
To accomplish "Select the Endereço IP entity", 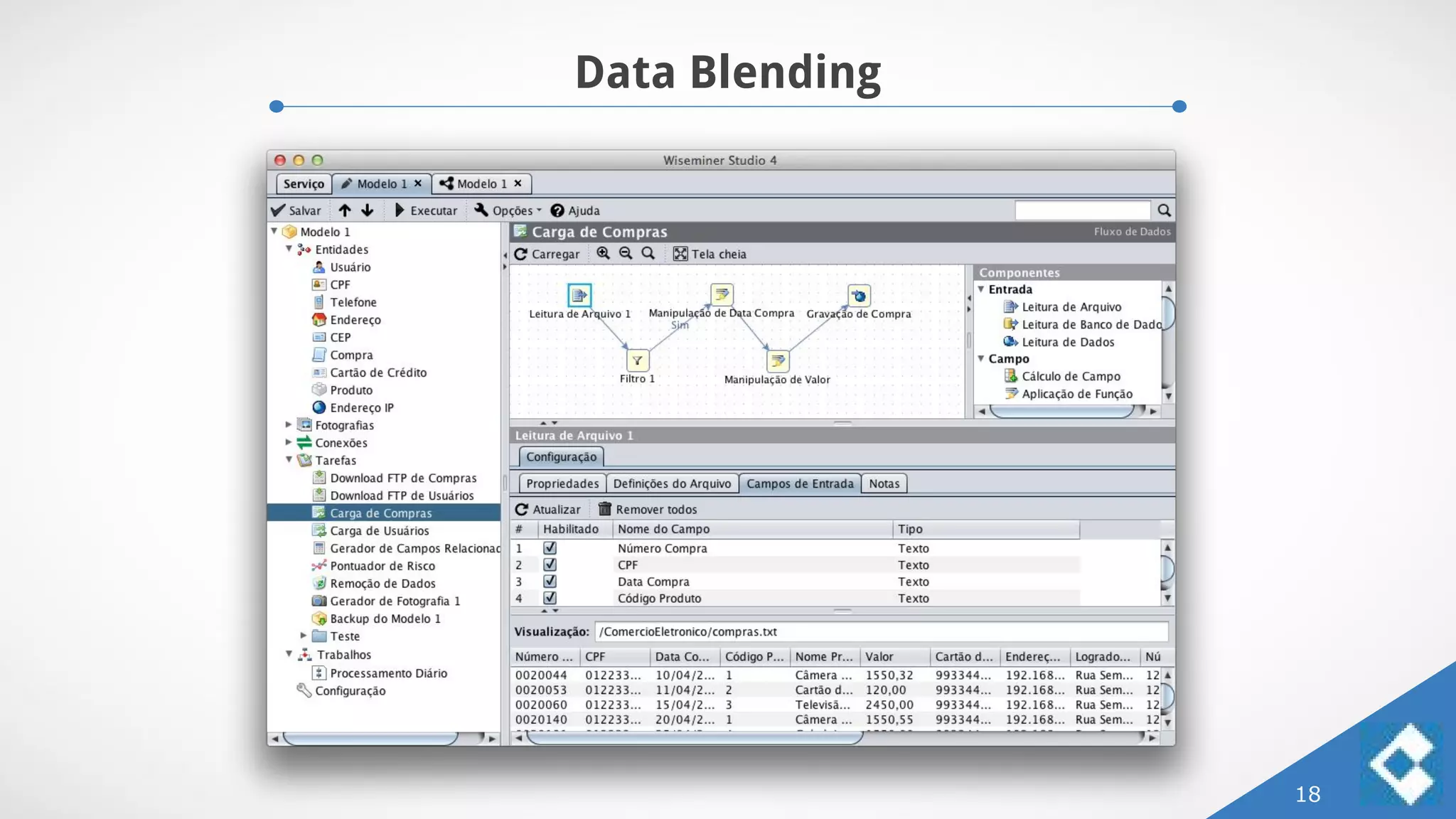I will click(x=353, y=407).
